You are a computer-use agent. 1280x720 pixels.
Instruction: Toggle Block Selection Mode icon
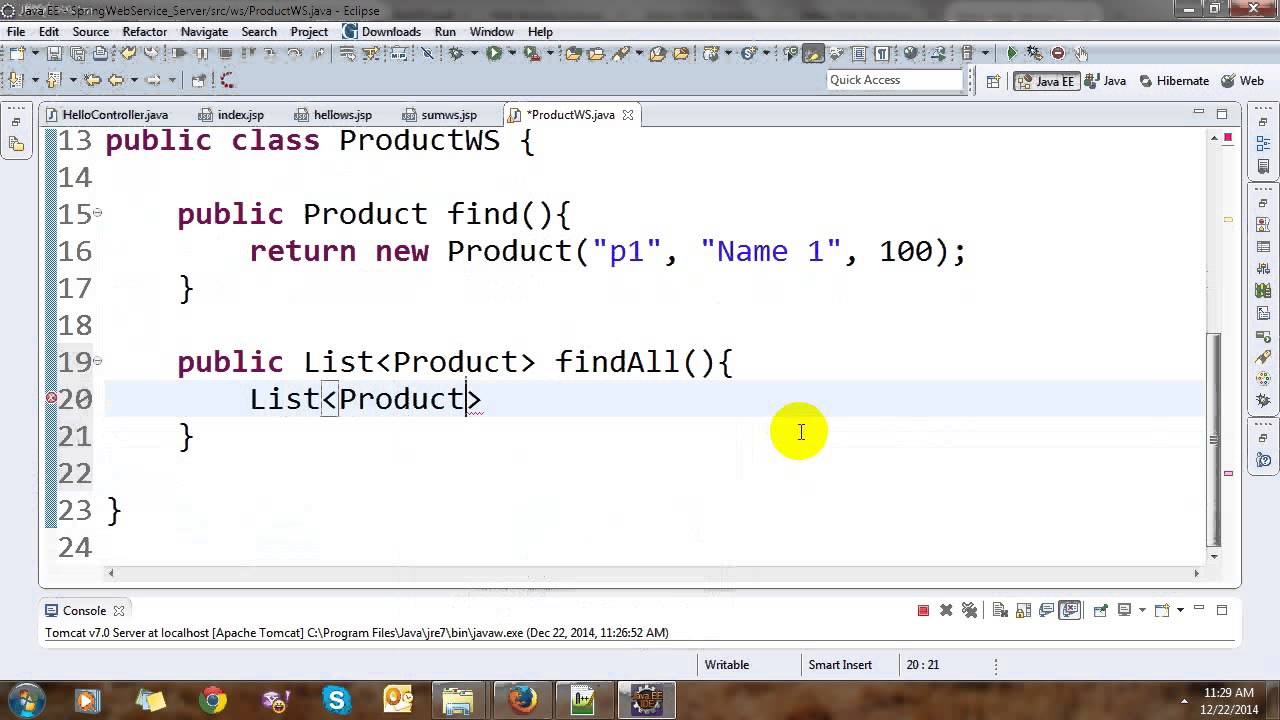[859, 53]
